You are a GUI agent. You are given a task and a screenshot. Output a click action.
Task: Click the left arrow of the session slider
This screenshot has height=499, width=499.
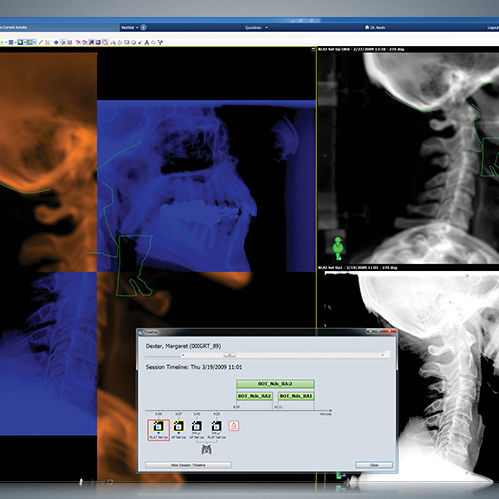click(x=183, y=355)
